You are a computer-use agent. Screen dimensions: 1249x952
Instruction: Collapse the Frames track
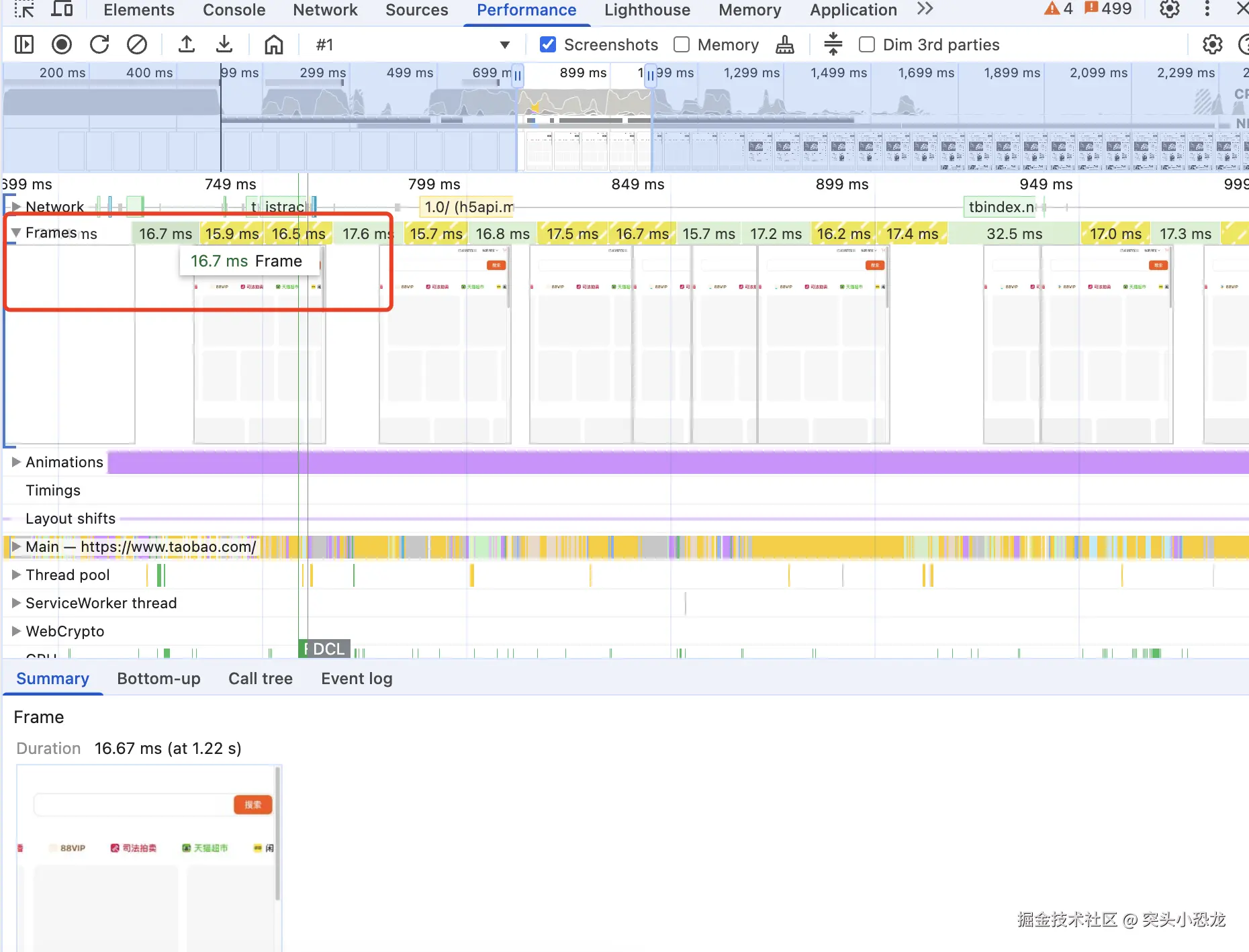[16, 233]
